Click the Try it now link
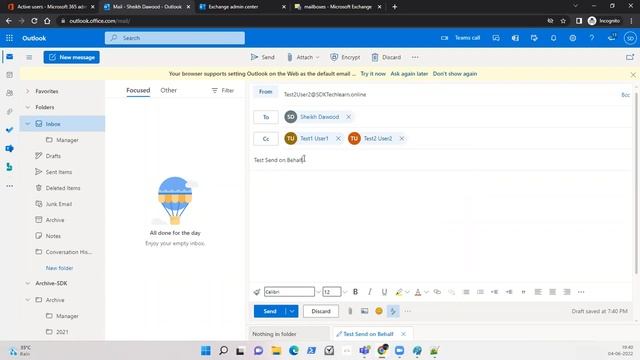 (x=373, y=74)
